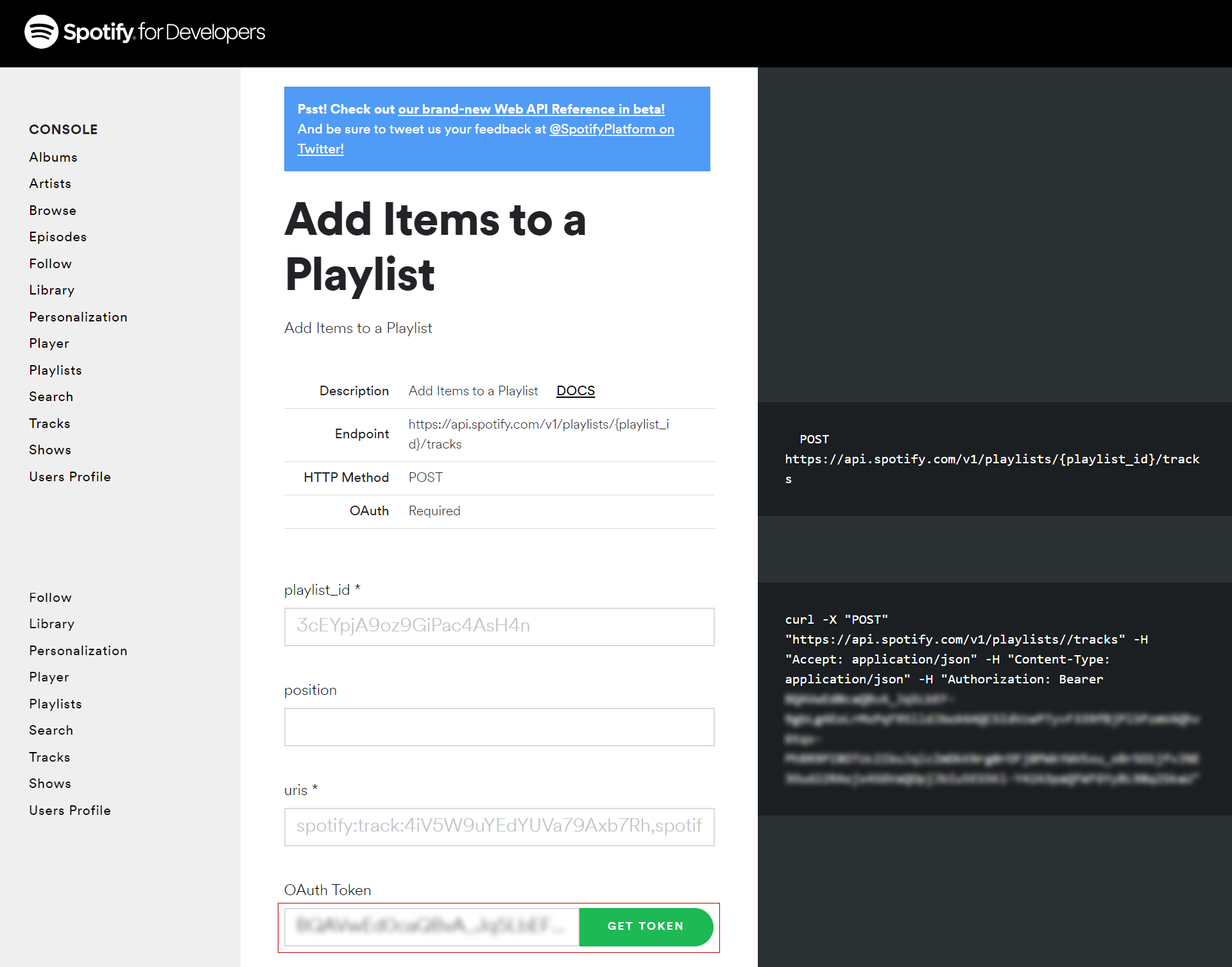1232x967 pixels.
Task: Open the Artists console section
Action: pos(50,184)
